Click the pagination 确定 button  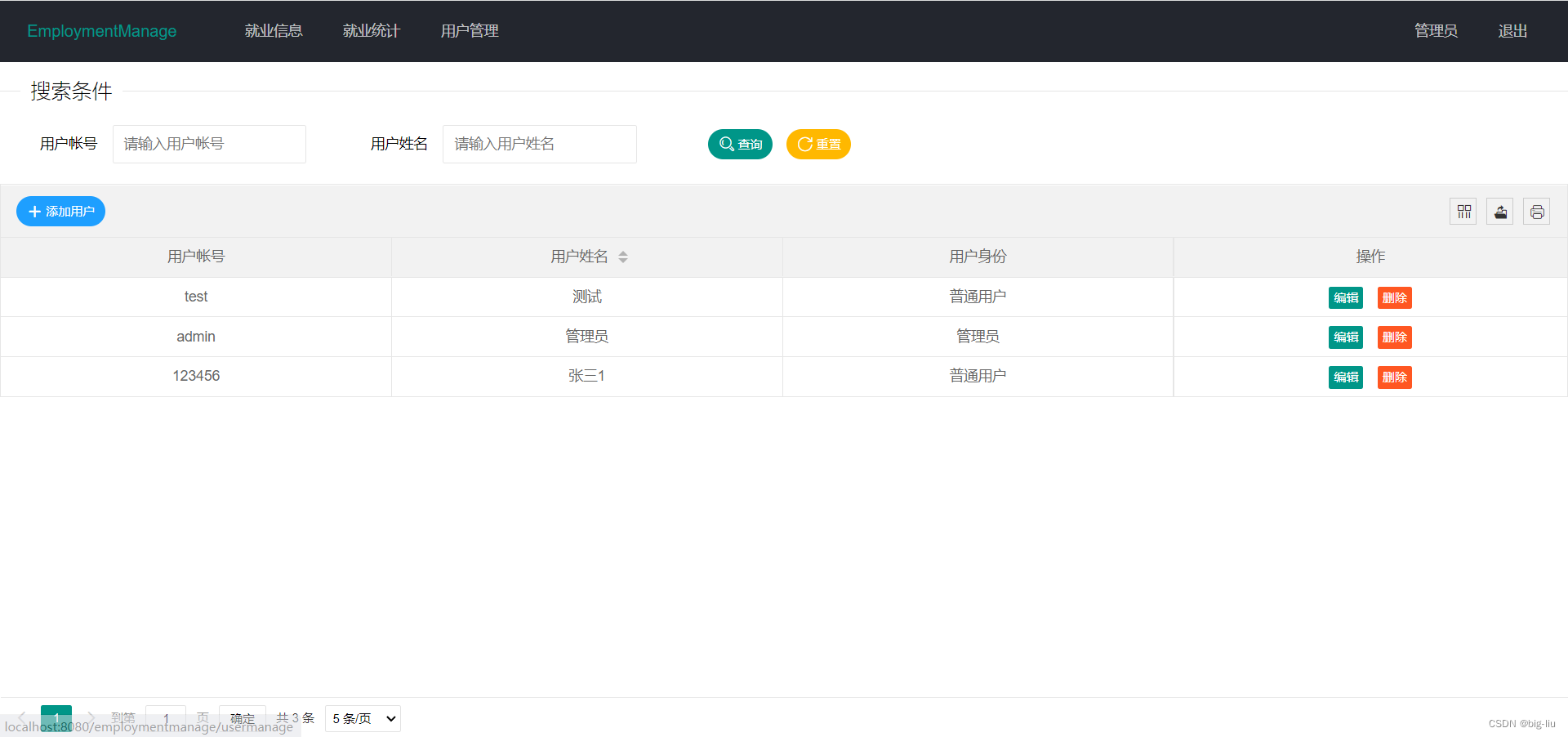243,718
